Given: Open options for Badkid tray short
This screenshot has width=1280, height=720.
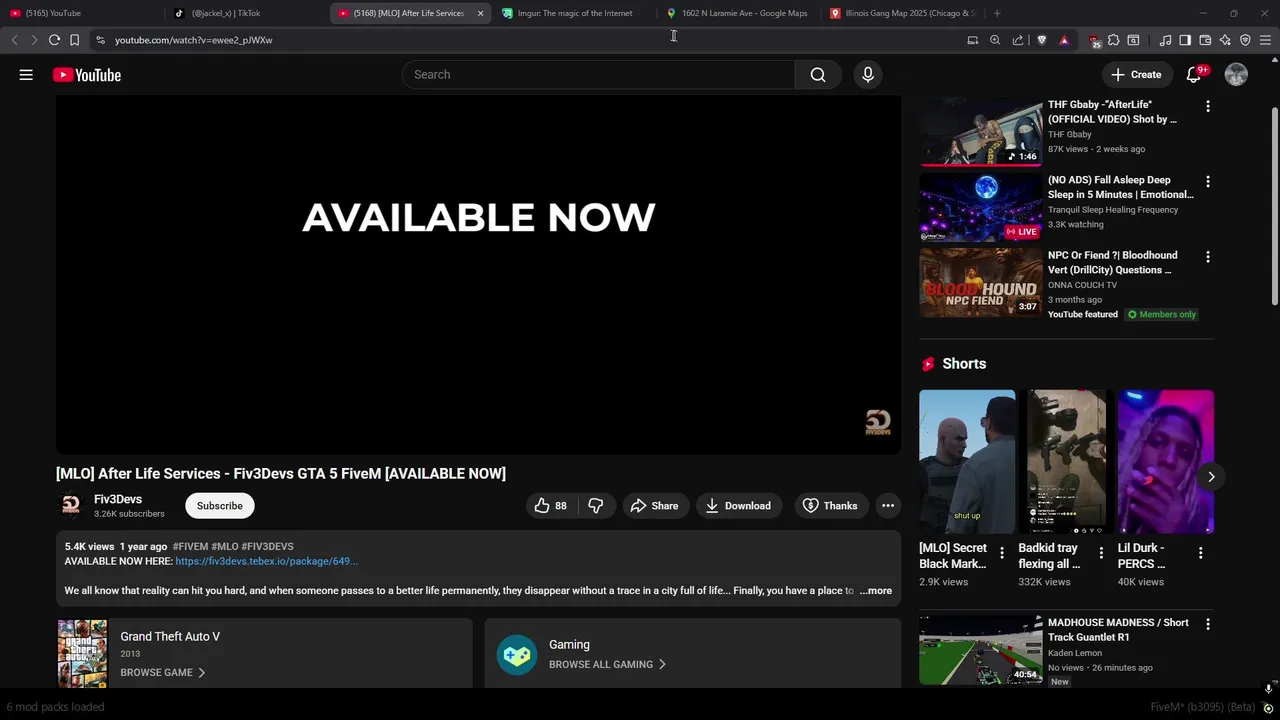Looking at the screenshot, I should [1101, 552].
